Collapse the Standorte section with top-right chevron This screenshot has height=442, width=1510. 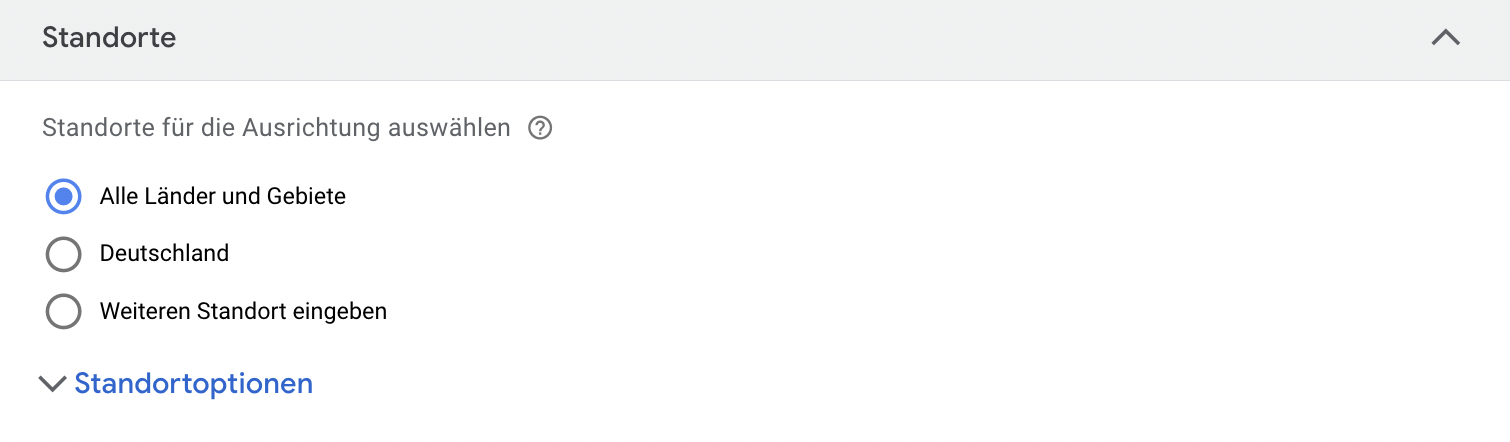coord(1445,38)
